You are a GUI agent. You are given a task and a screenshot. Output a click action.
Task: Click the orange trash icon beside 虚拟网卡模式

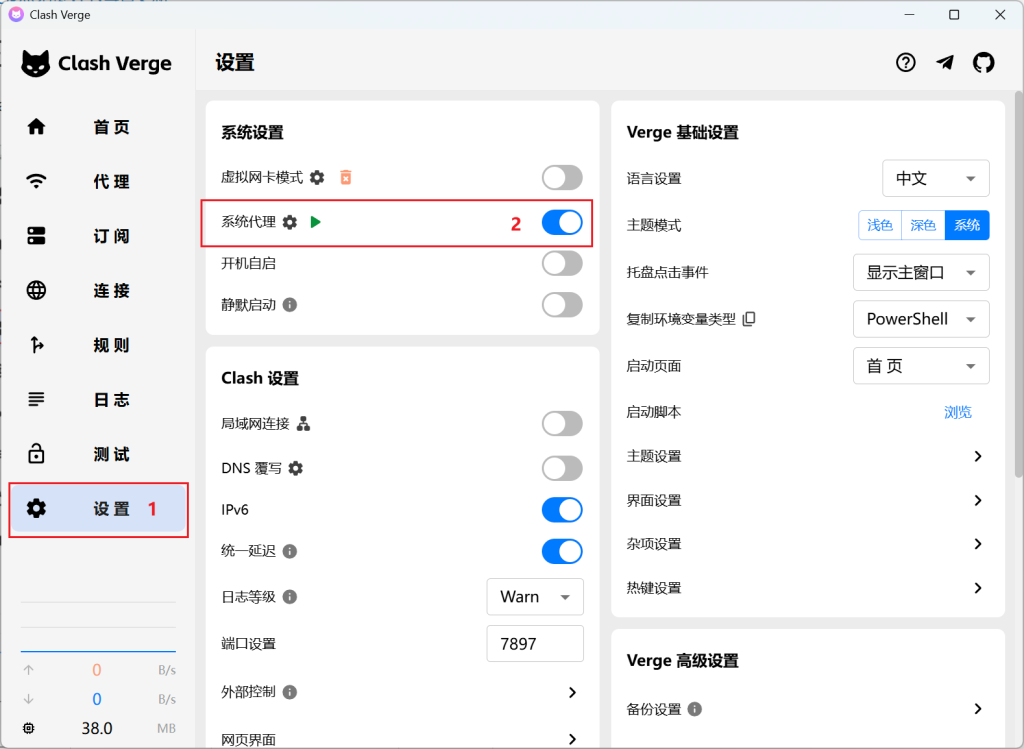pyautogui.click(x=345, y=178)
